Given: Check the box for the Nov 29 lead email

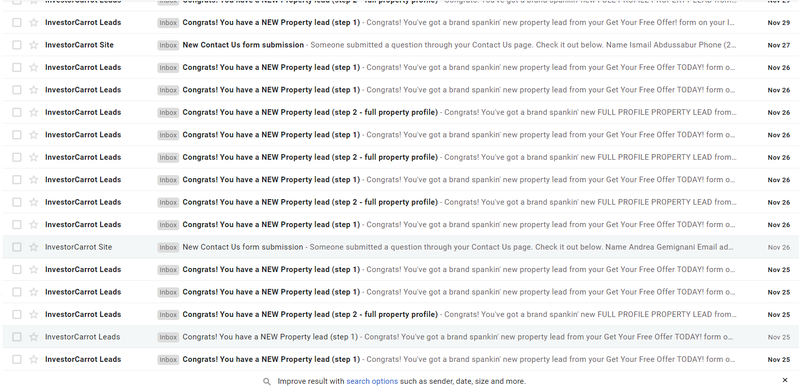Looking at the screenshot, I should click(x=17, y=22).
